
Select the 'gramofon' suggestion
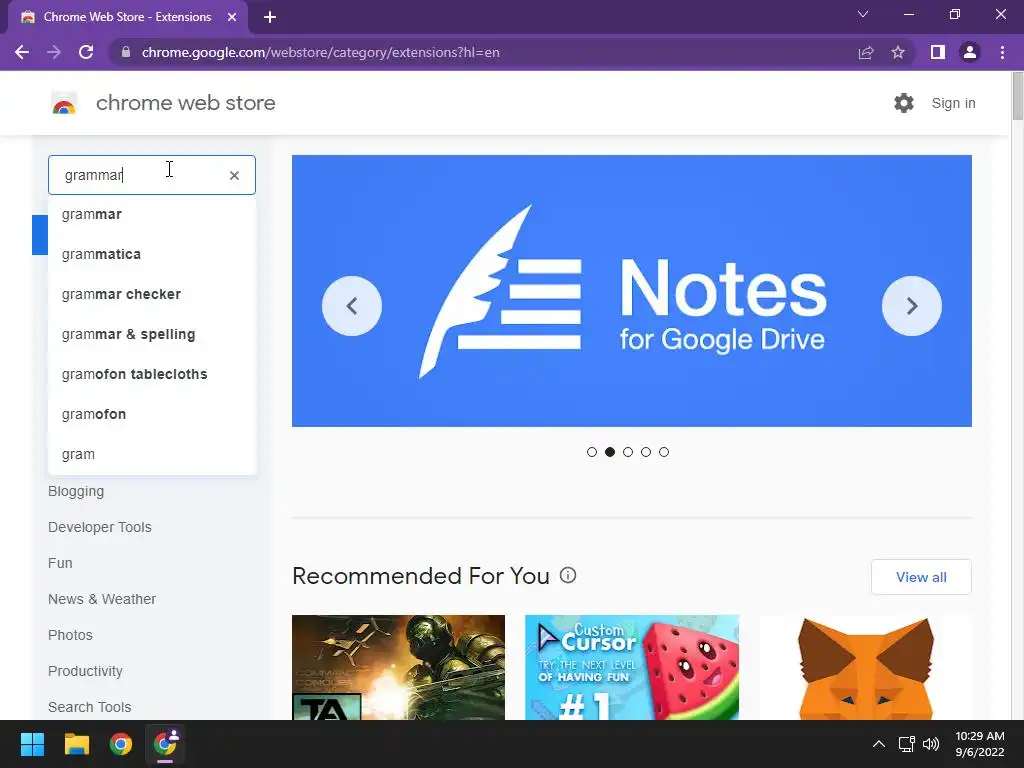152,414
